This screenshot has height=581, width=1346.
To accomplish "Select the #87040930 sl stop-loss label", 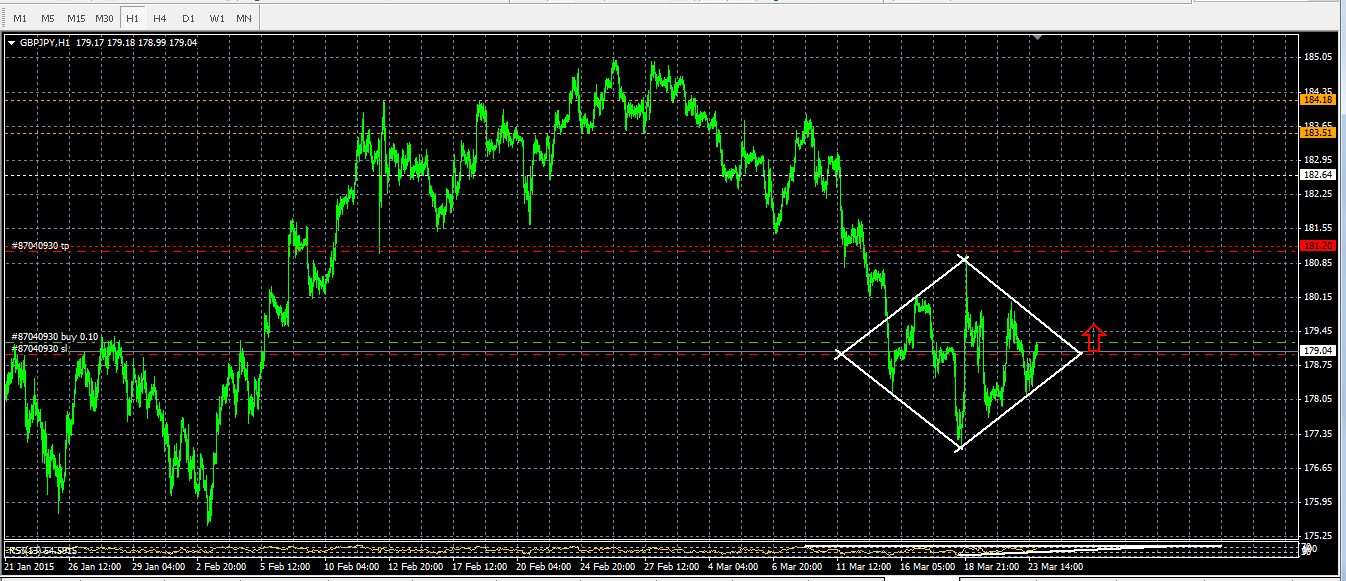I will point(39,348).
